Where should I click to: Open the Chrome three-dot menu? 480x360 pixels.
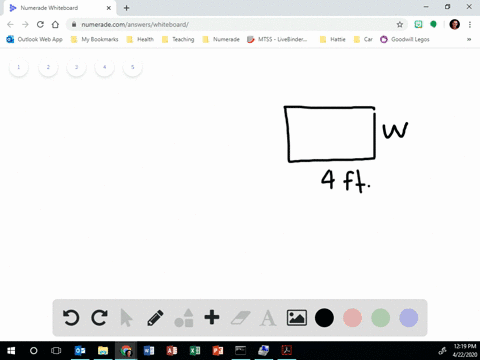tap(470, 24)
